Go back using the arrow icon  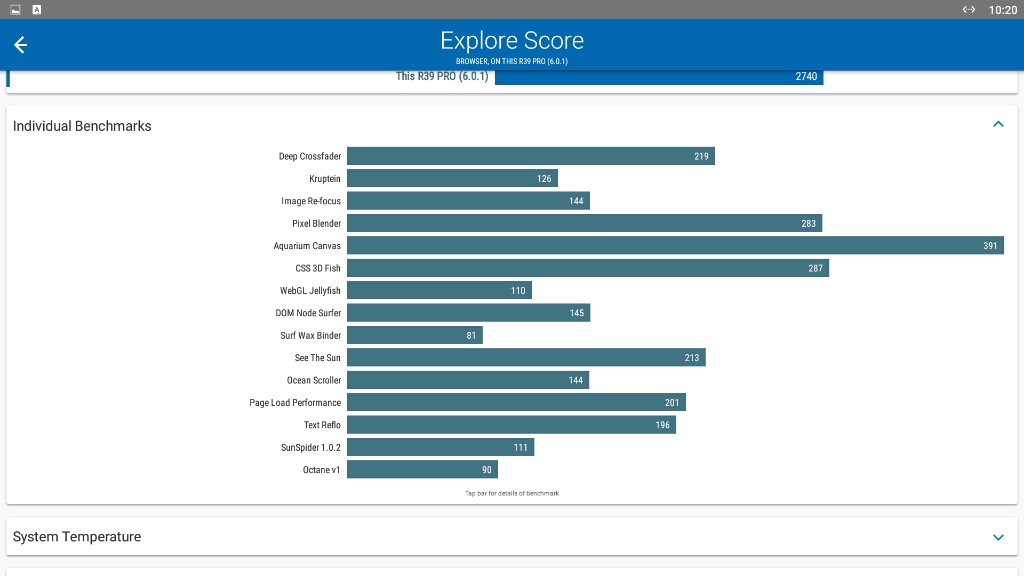(x=20, y=44)
